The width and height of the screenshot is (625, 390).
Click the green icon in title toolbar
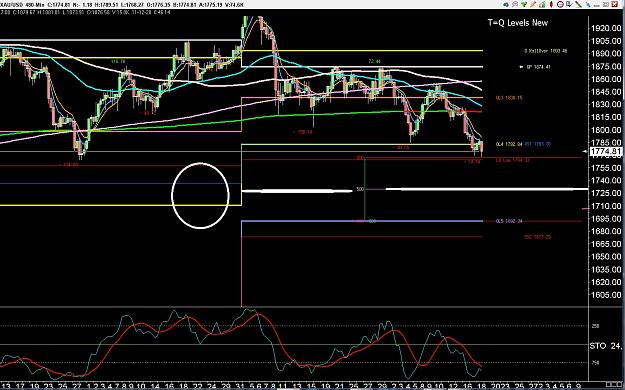(x=524, y=4)
